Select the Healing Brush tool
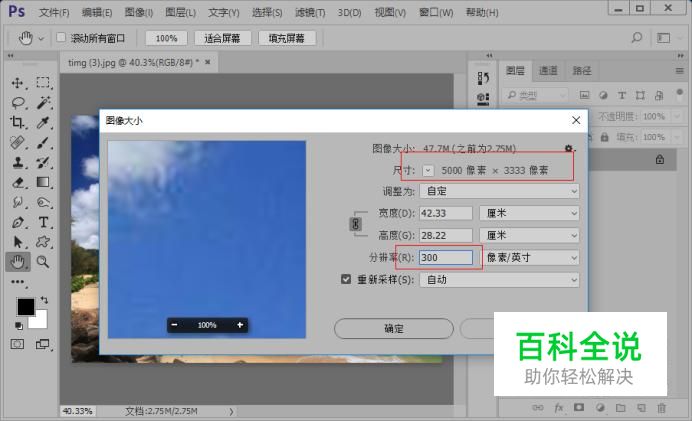The image size is (692, 421). click(17, 143)
